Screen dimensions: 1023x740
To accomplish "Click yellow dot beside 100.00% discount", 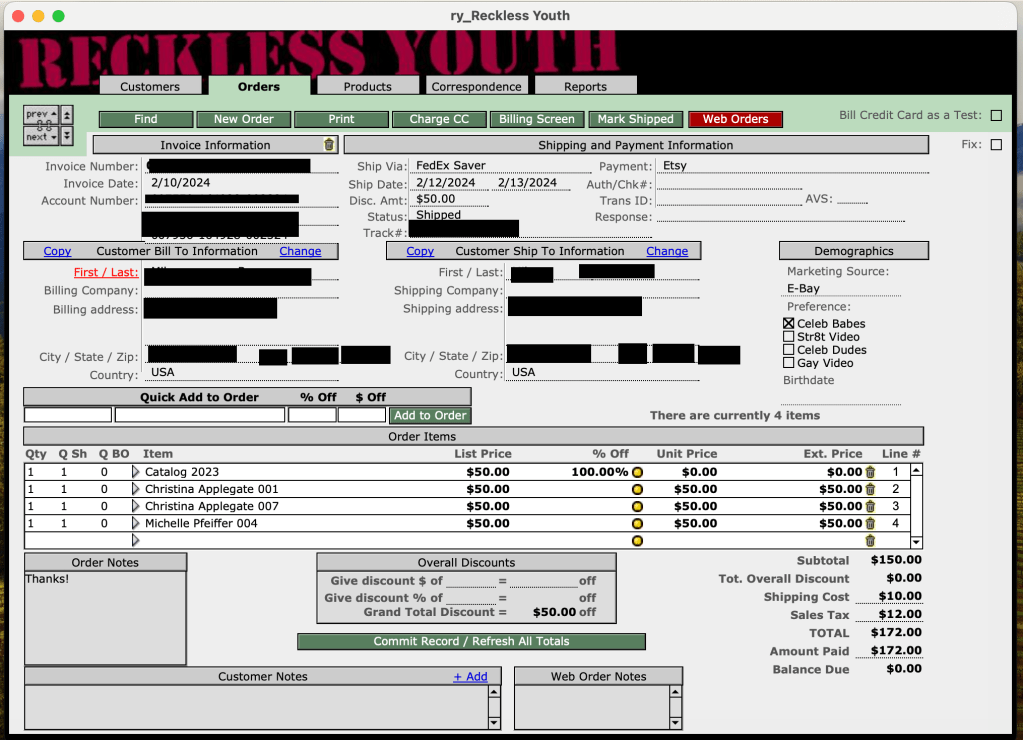I will coord(637,472).
